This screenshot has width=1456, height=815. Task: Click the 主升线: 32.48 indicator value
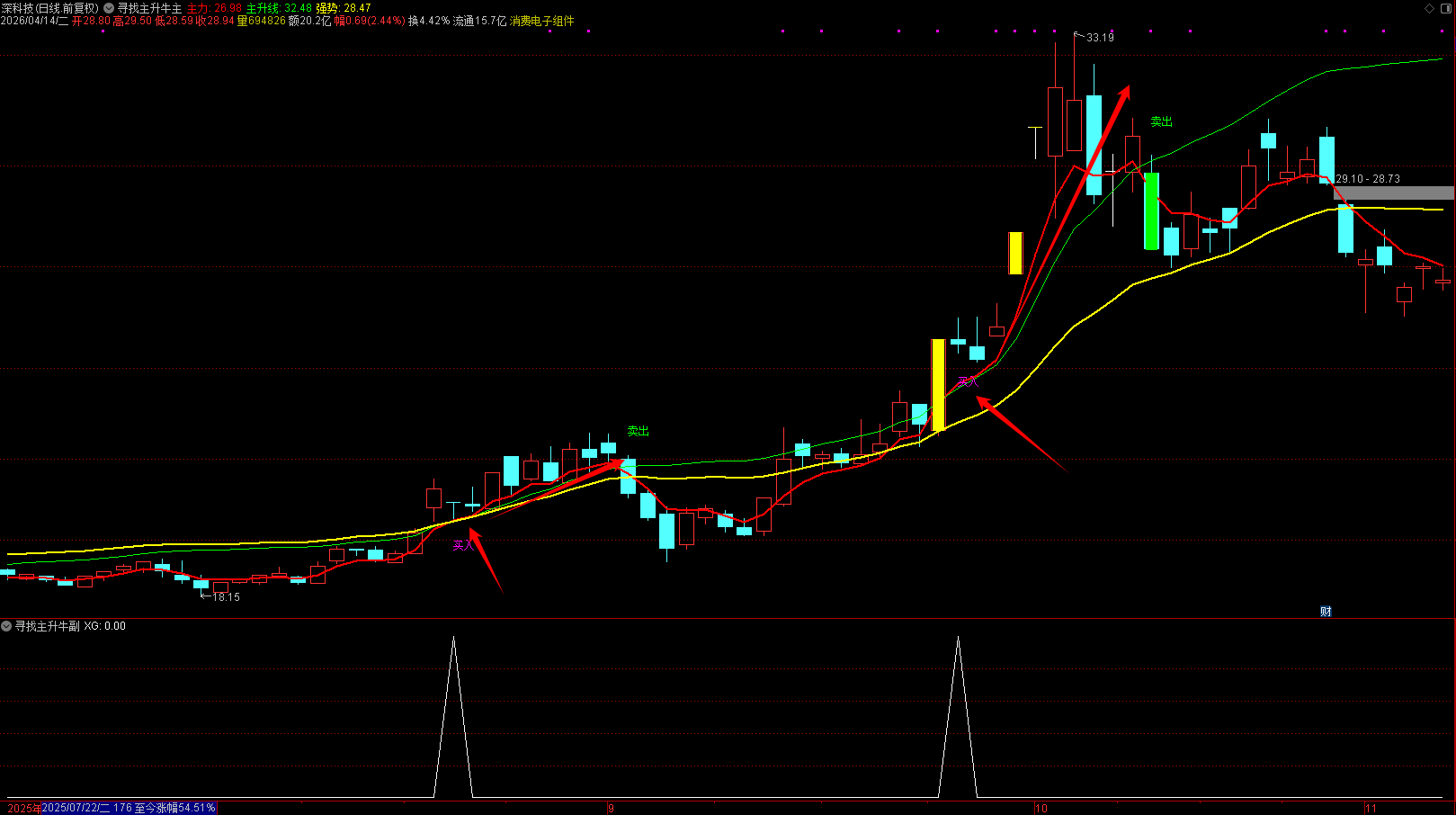tap(279, 8)
